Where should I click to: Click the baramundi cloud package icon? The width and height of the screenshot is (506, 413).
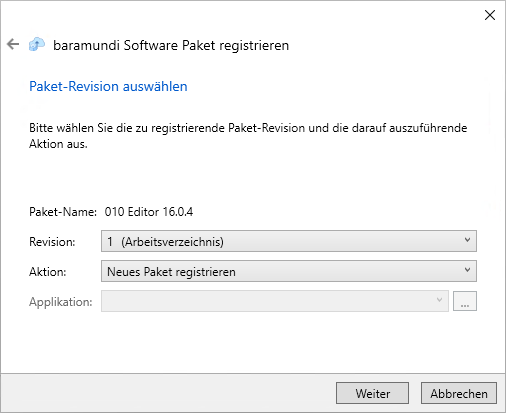coord(37,44)
